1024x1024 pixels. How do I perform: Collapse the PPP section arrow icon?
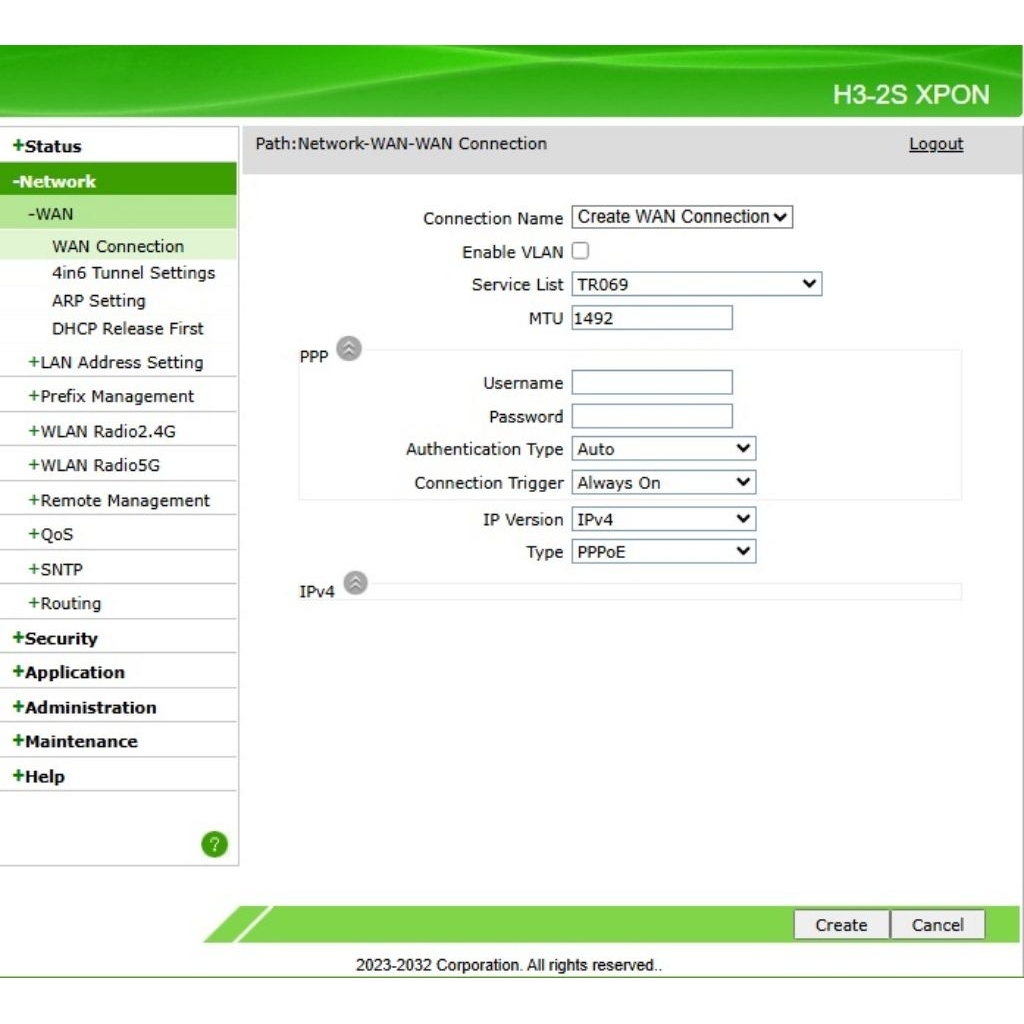point(349,349)
